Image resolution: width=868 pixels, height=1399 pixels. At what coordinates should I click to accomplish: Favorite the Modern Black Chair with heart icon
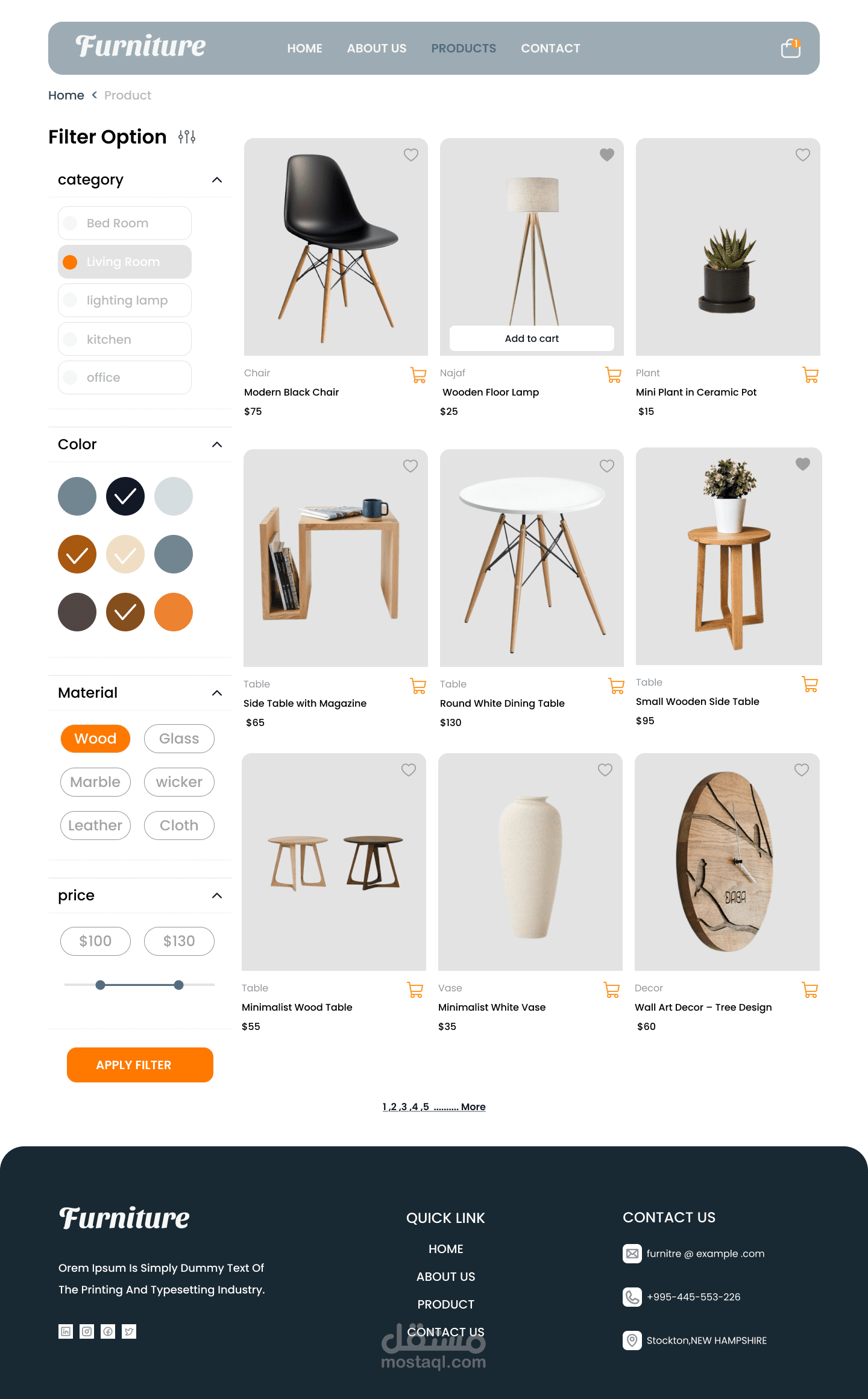coord(411,155)
